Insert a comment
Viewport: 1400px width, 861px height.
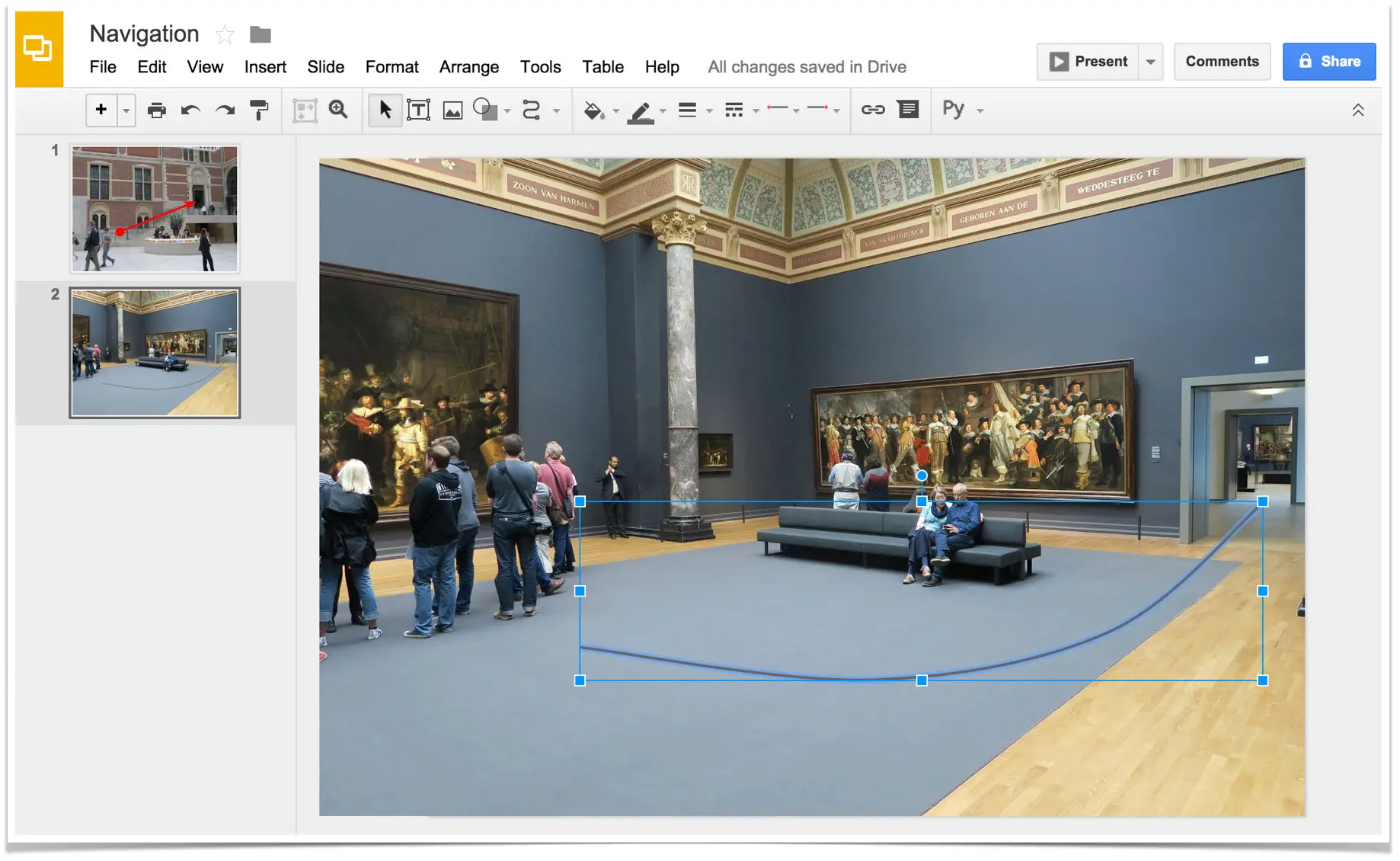[x=908, y=110]
